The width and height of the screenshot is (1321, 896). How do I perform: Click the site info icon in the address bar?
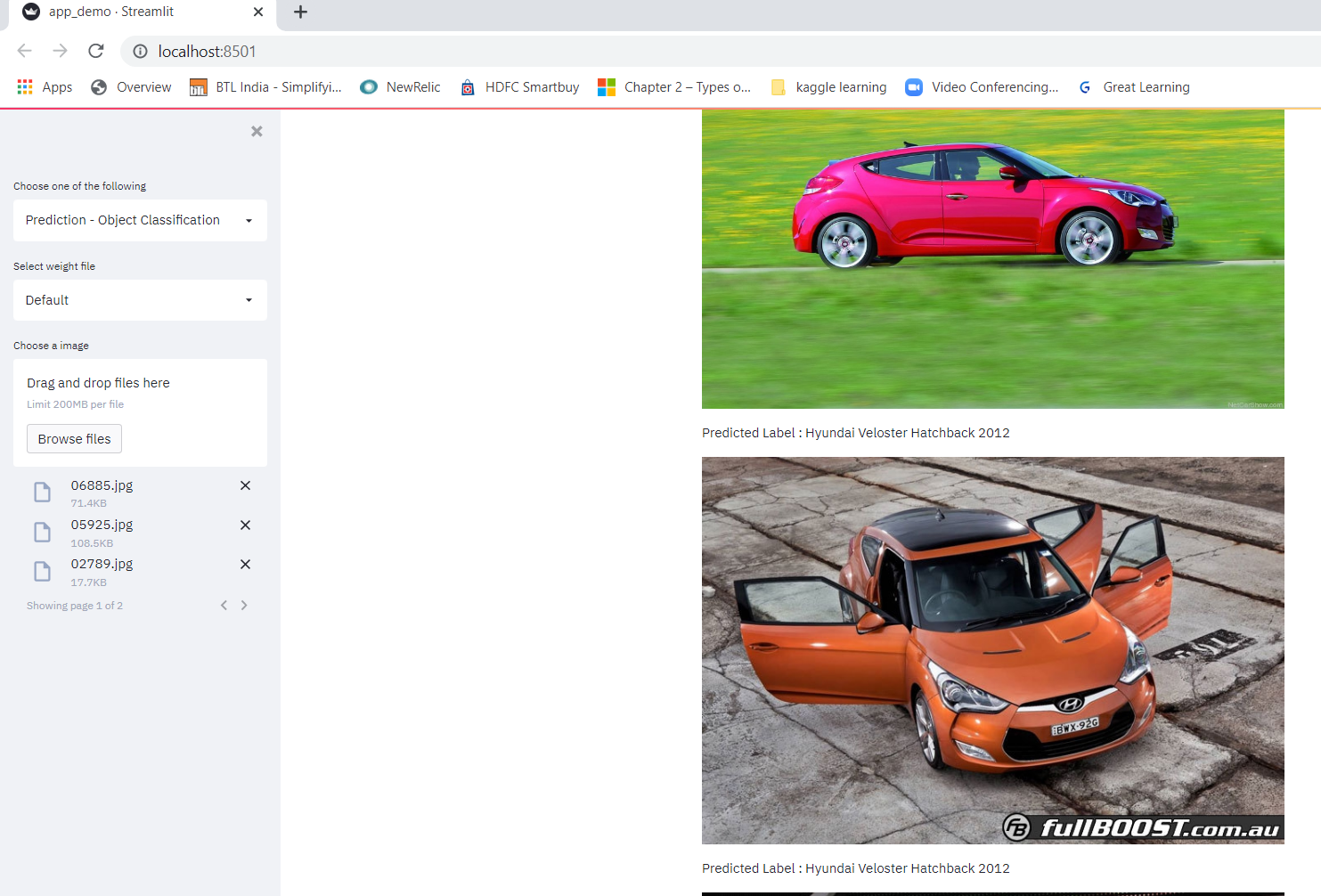[139, 51]
